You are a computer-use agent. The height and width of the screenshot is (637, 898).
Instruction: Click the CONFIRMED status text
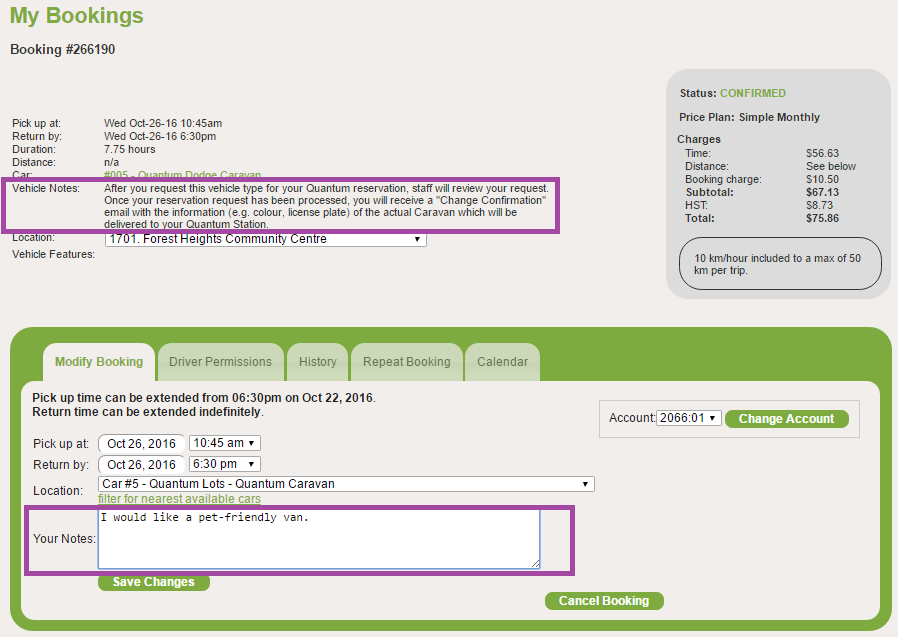point(753,93)
